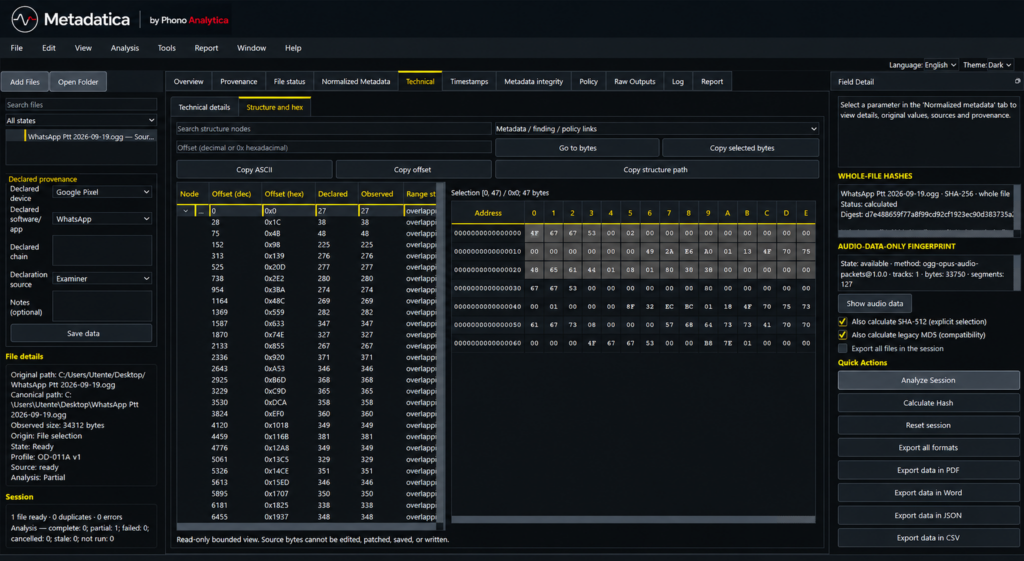Click the Show audio data button

pyautogui.click(x=874, y=304)
